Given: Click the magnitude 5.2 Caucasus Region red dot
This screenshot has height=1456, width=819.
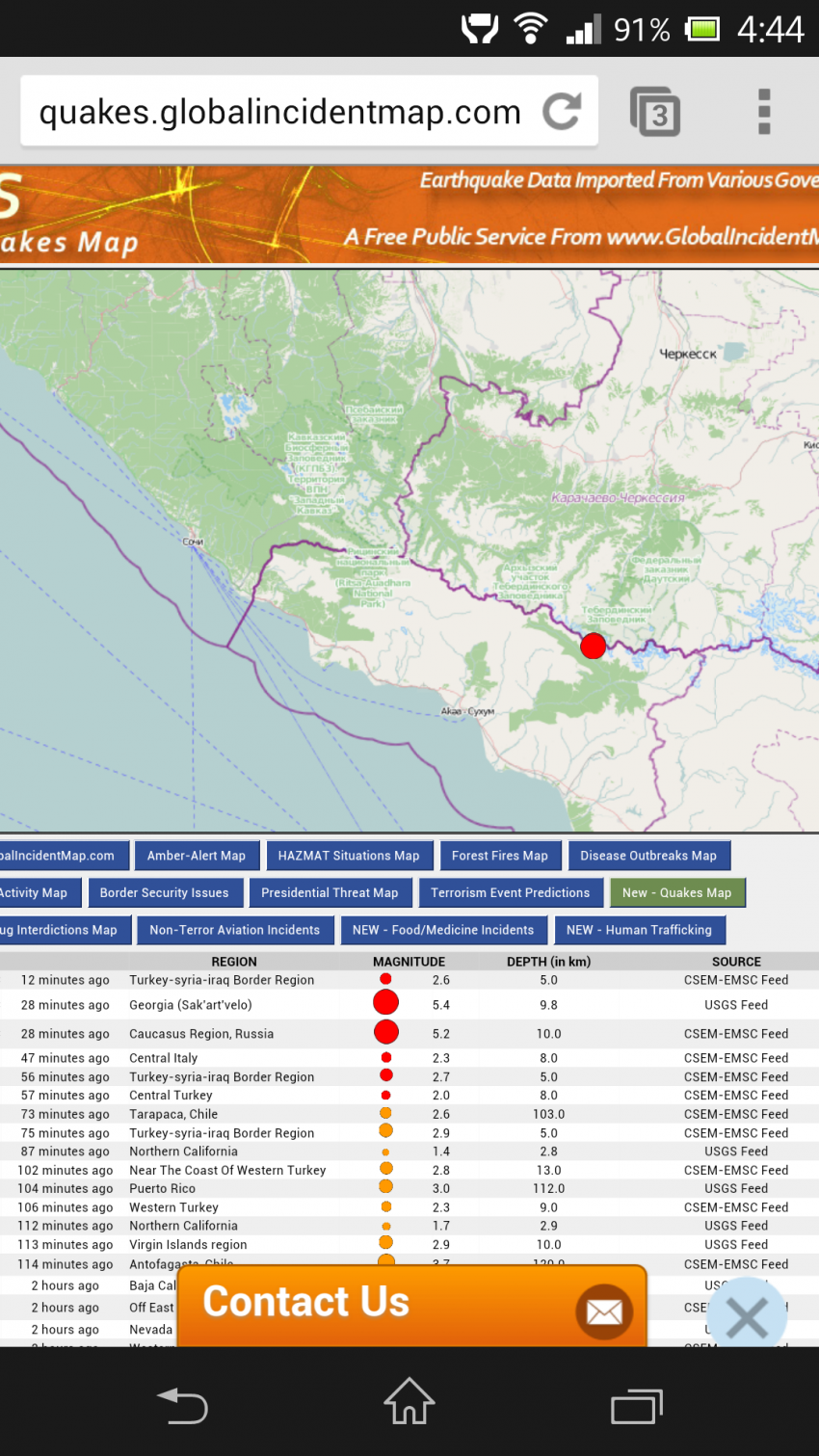Looking at the screenshot, I should 386,1032.
